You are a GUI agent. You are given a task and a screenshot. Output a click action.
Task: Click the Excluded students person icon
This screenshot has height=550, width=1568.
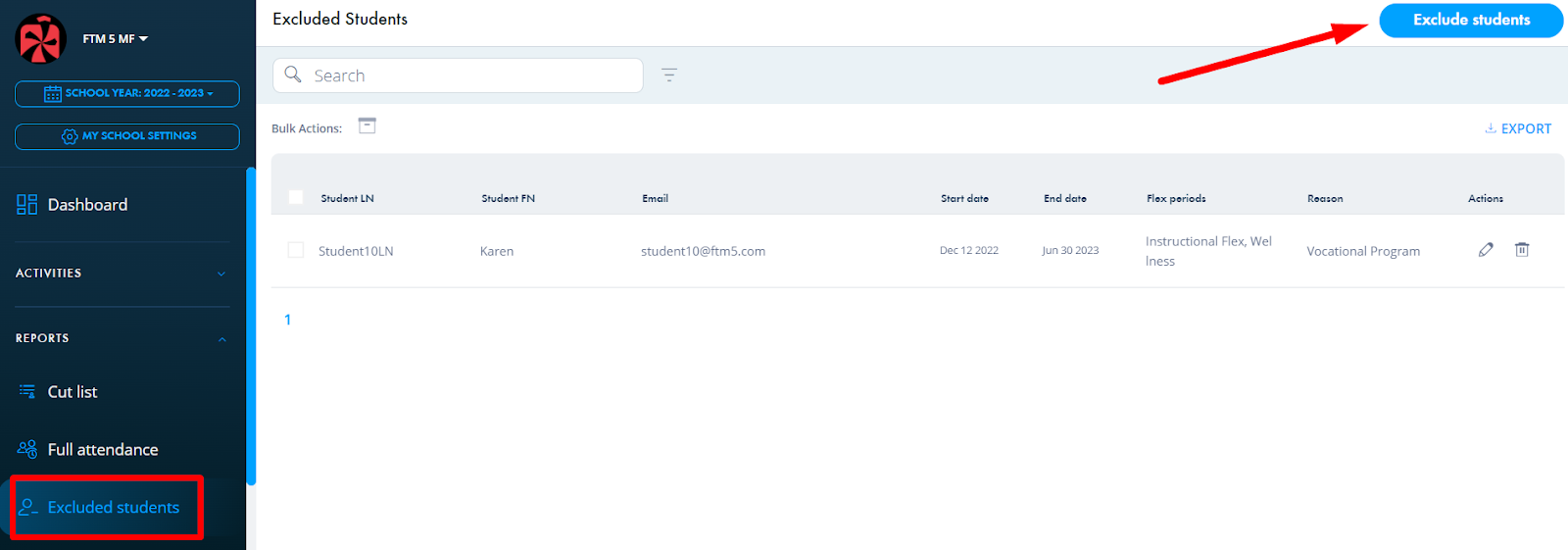[27, 507]
